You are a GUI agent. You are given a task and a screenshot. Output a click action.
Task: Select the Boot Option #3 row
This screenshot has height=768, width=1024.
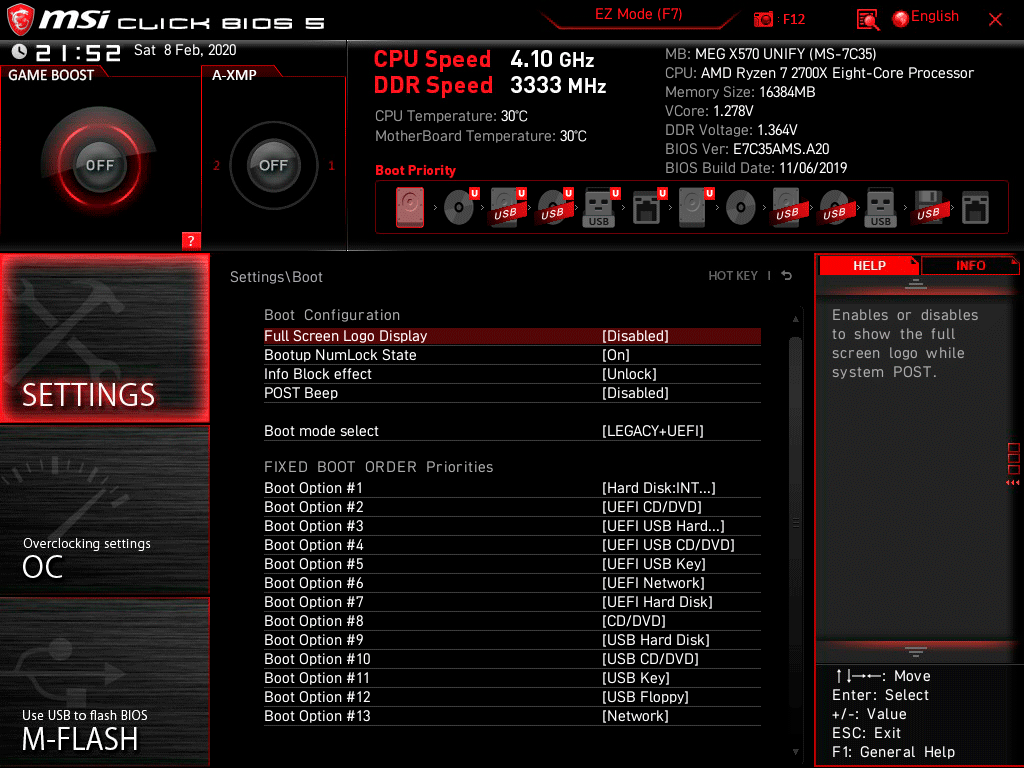pyautogui.click(x=512, y=526)
